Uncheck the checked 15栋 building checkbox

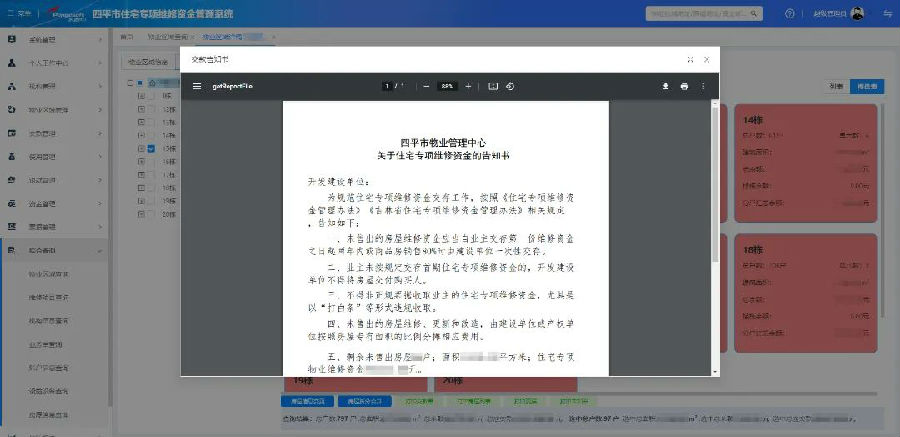click(152, 149)
